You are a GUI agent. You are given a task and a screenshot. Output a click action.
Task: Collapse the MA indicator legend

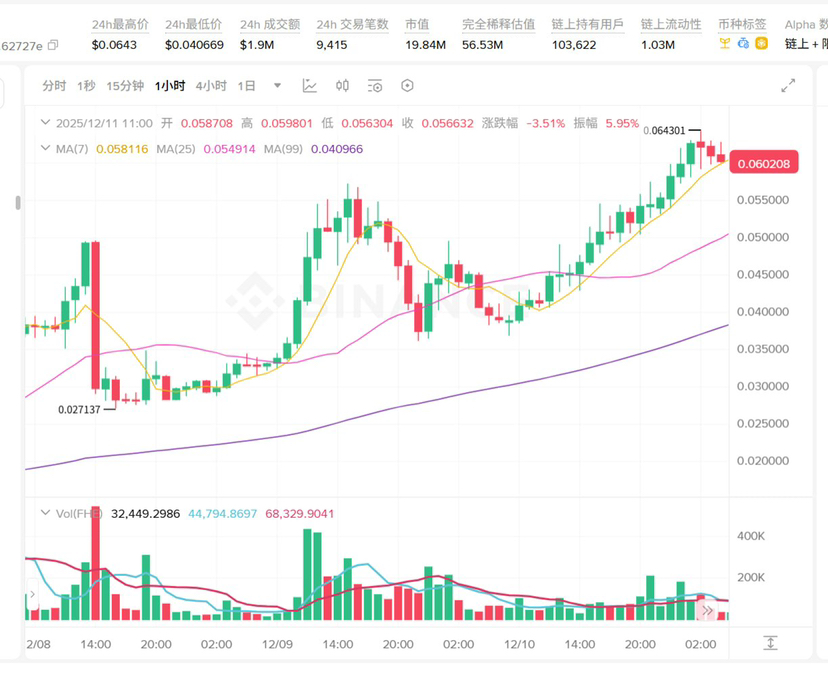(x=44, y=148)
